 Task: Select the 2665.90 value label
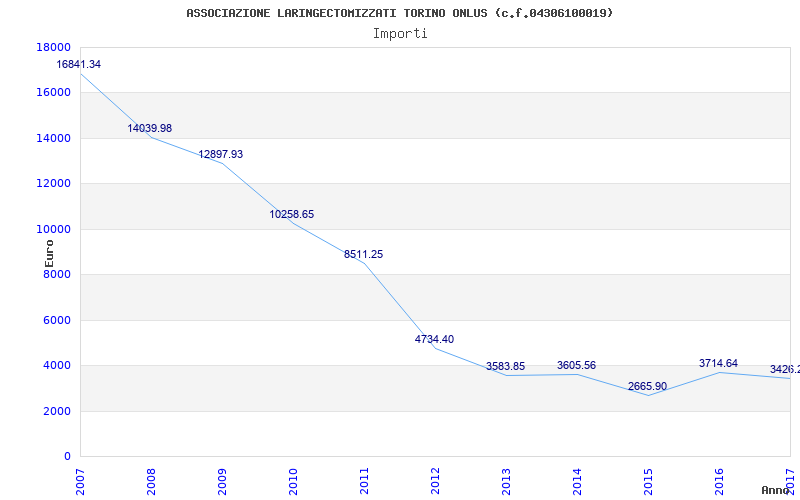(x=647, y=386)
